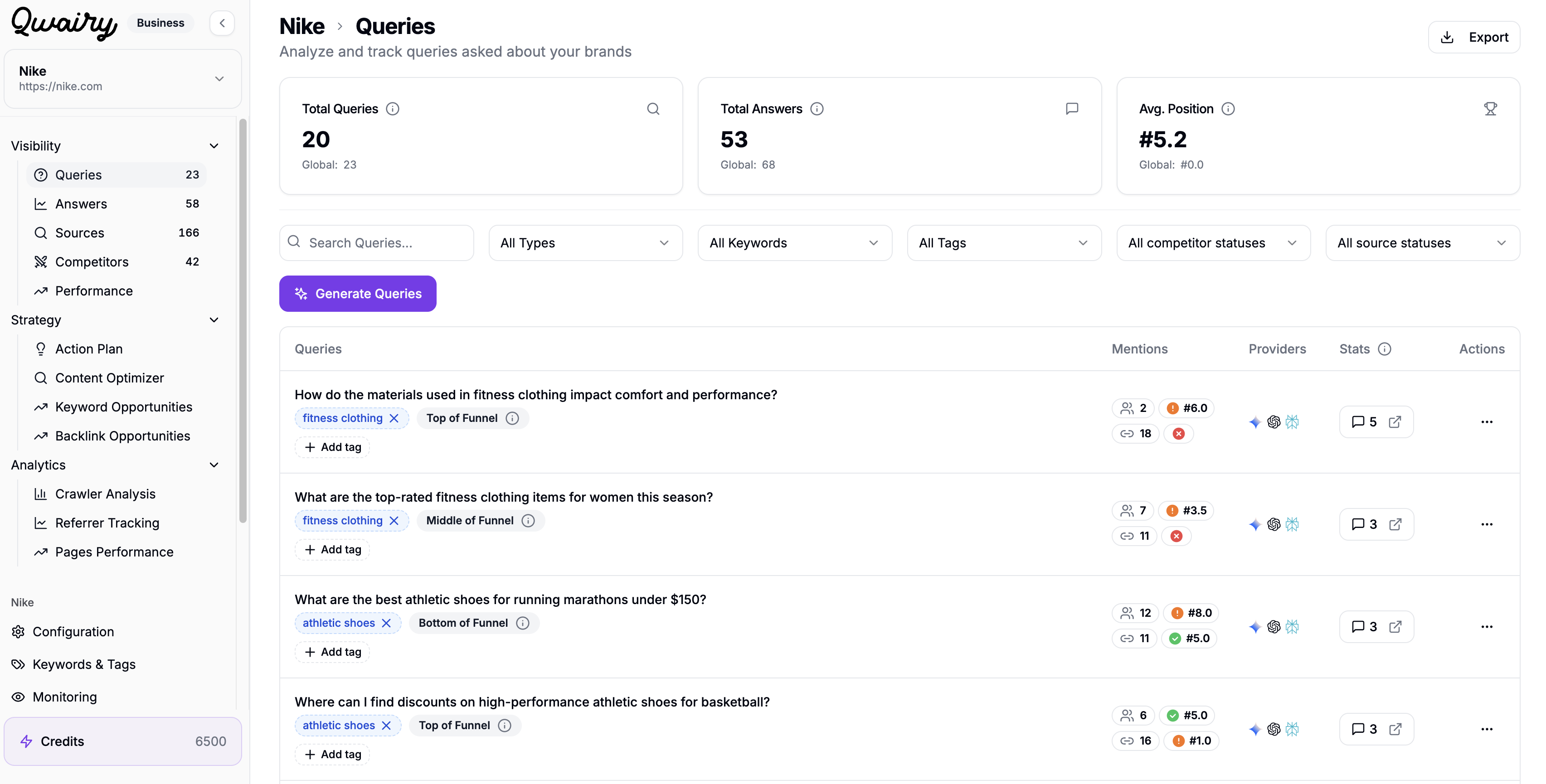The image size is (1546, 784).
Task: Open the All source statuses dropdown
Action: point(1422,243)
